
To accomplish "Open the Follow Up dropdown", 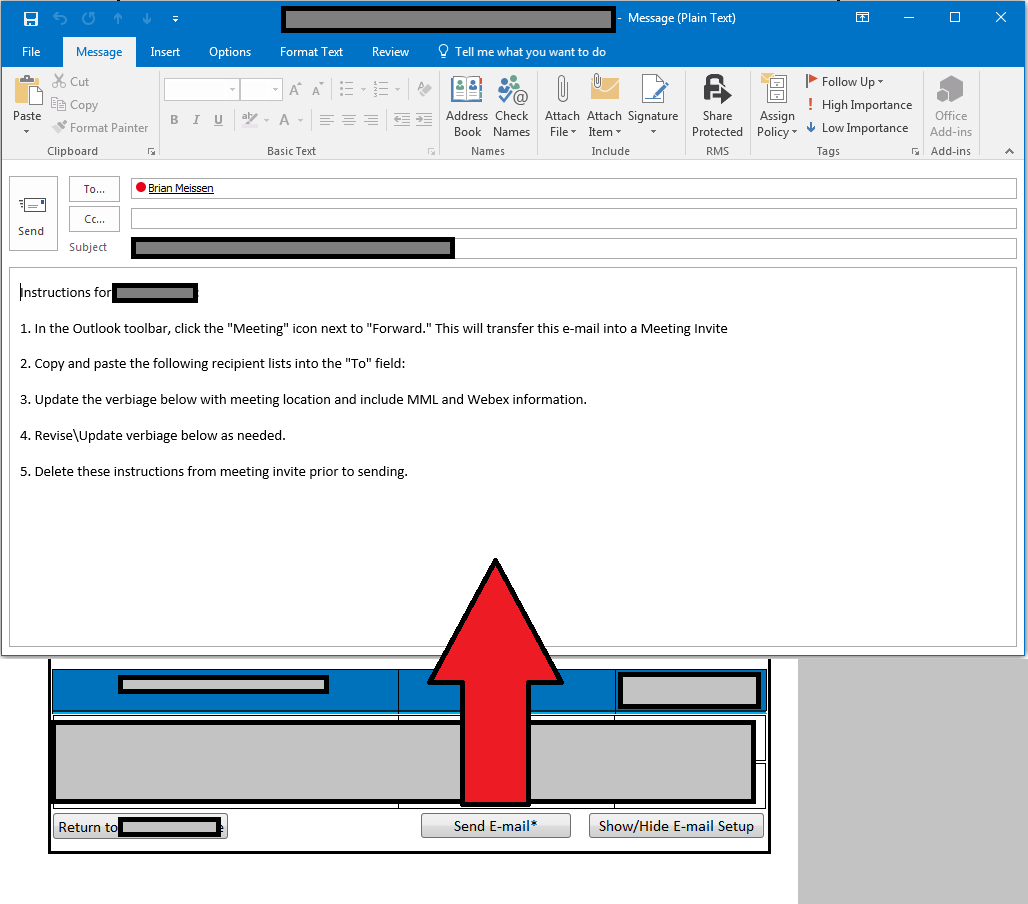I will coord(845,81).
